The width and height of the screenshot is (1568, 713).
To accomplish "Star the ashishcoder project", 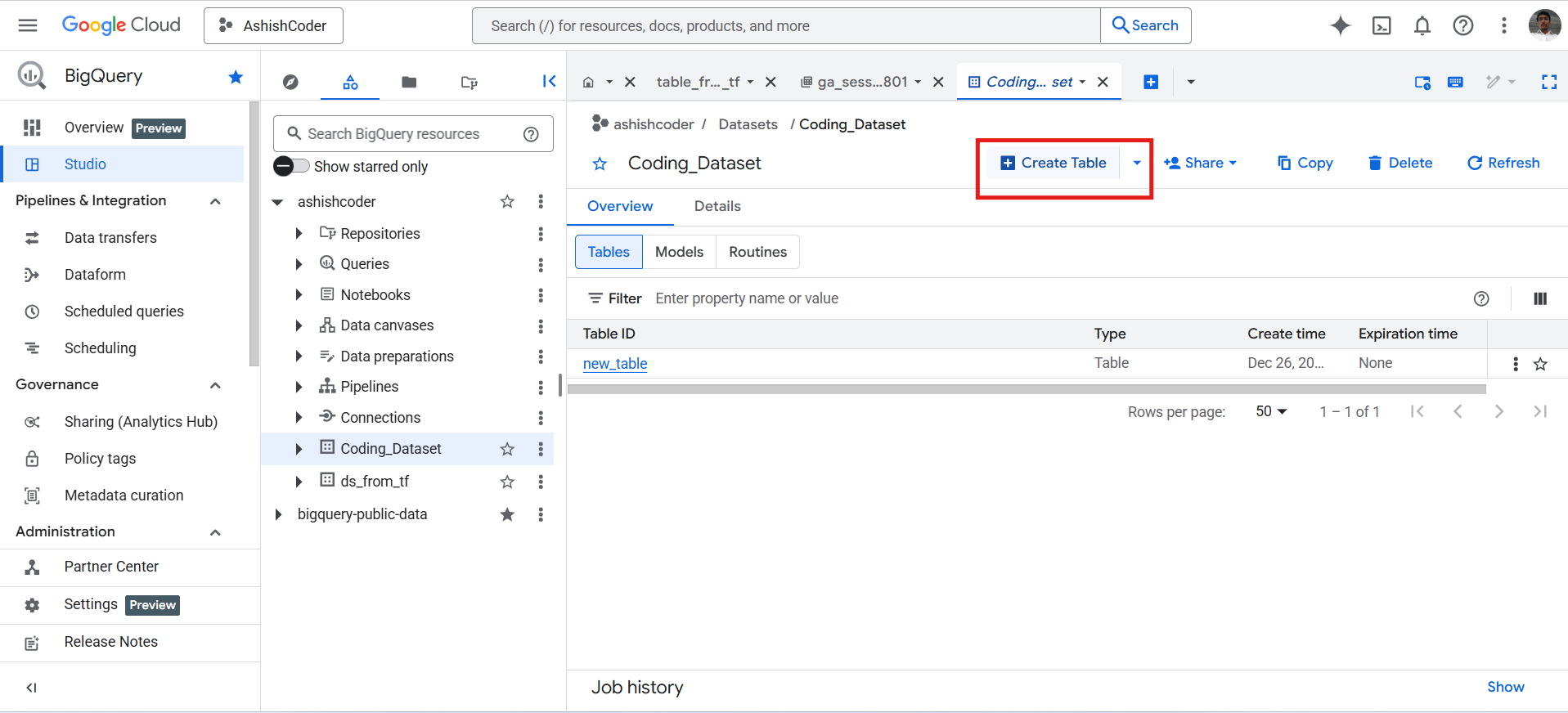I will point(507,201).
